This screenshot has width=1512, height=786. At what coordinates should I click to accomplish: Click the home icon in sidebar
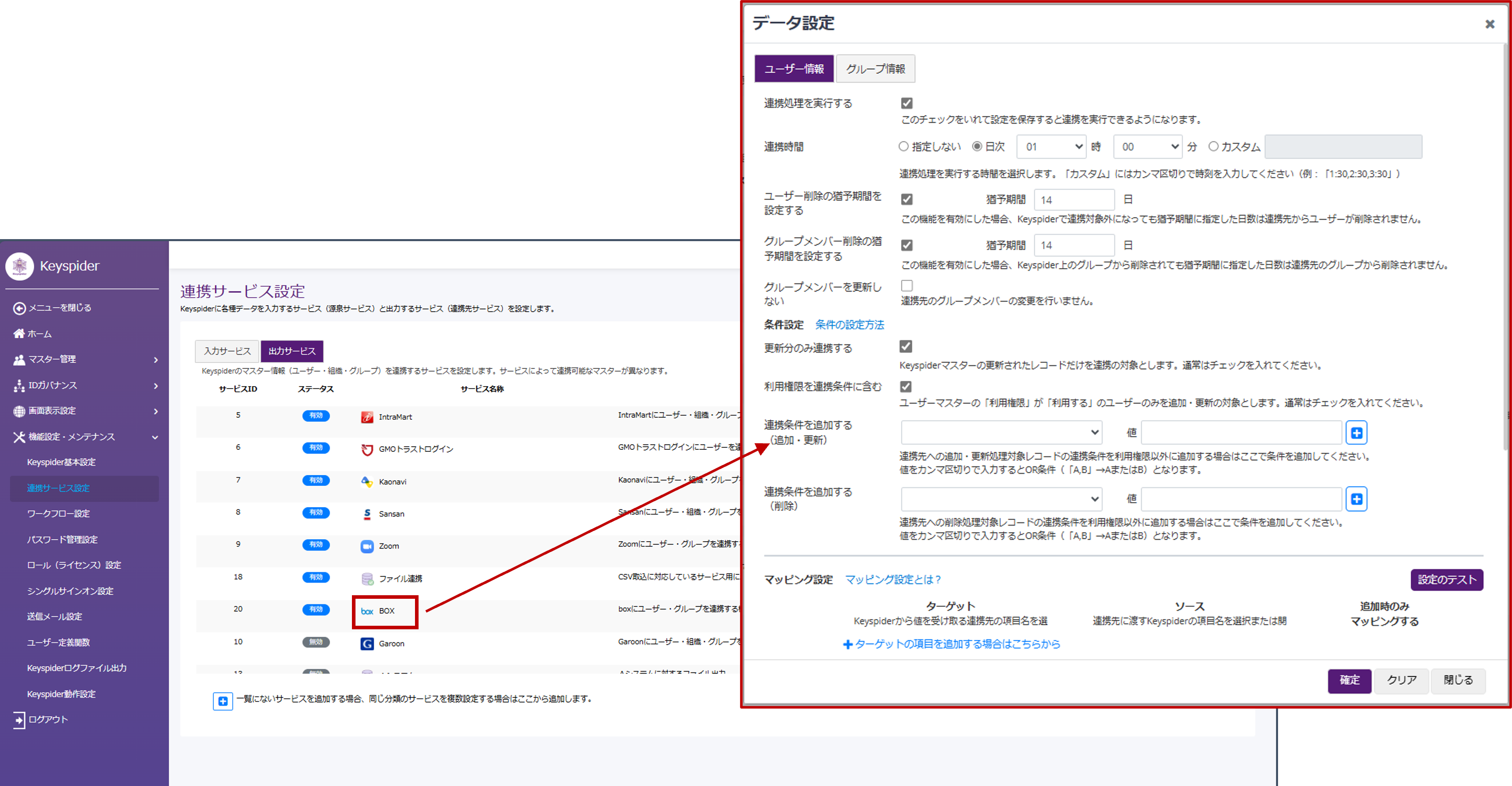pyautogui.click(x=19, y=333)
